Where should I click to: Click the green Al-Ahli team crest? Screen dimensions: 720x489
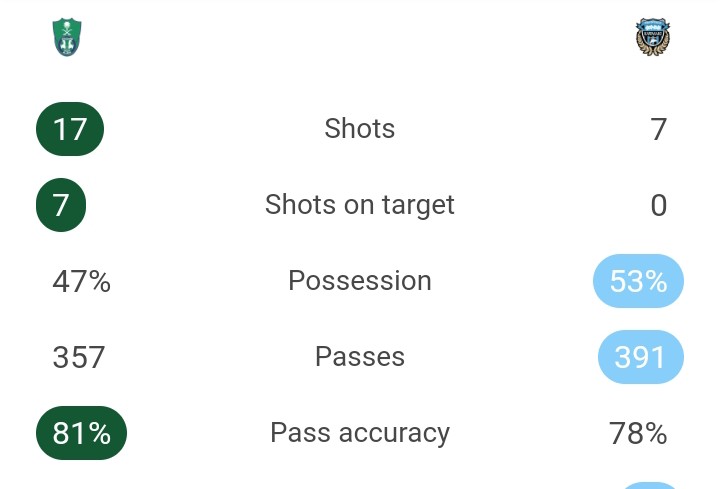67,37
